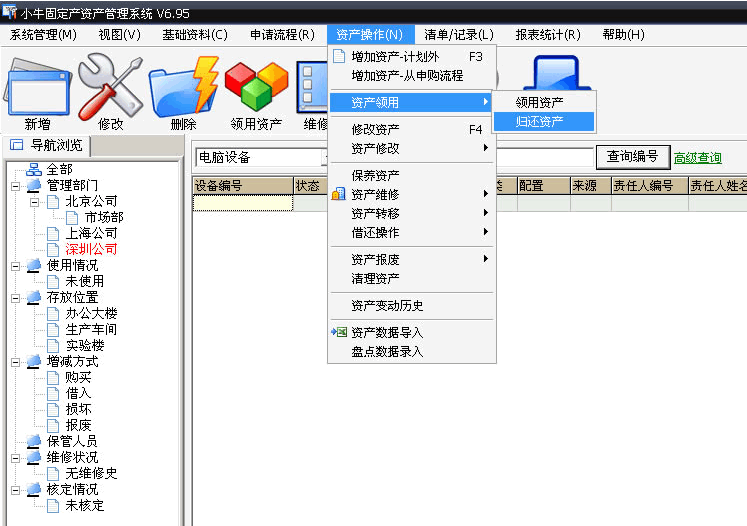Click the 新增 toolbar icon
747x526 pixels.
pos(37,86)
